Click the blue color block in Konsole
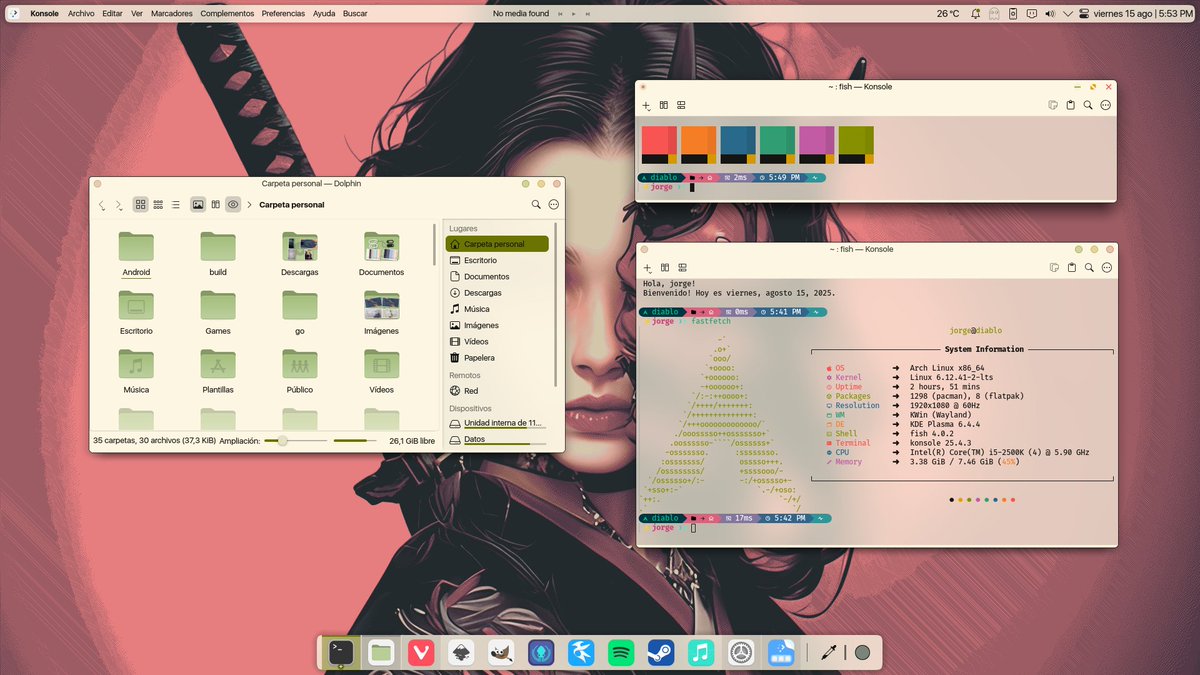Image resolution: width=1200 pixels, height=675 pixels. (738, 145)
